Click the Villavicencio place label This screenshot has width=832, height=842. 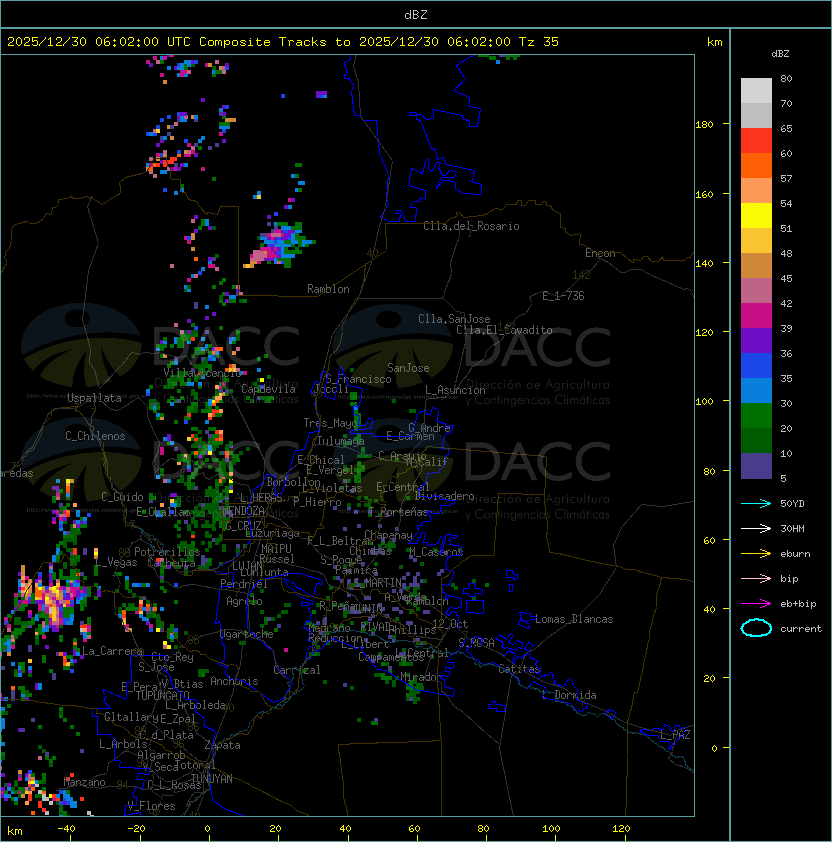pos(202,372)
